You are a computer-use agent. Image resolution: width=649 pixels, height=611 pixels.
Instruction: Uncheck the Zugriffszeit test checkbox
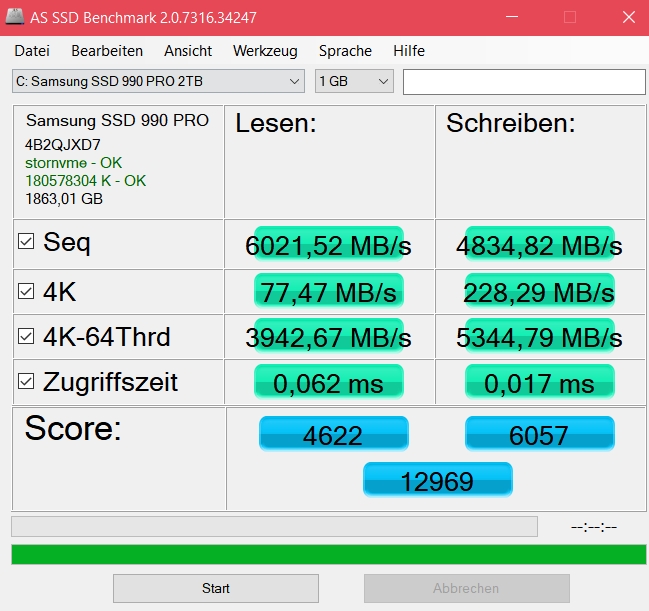click(x=26, y=381)
